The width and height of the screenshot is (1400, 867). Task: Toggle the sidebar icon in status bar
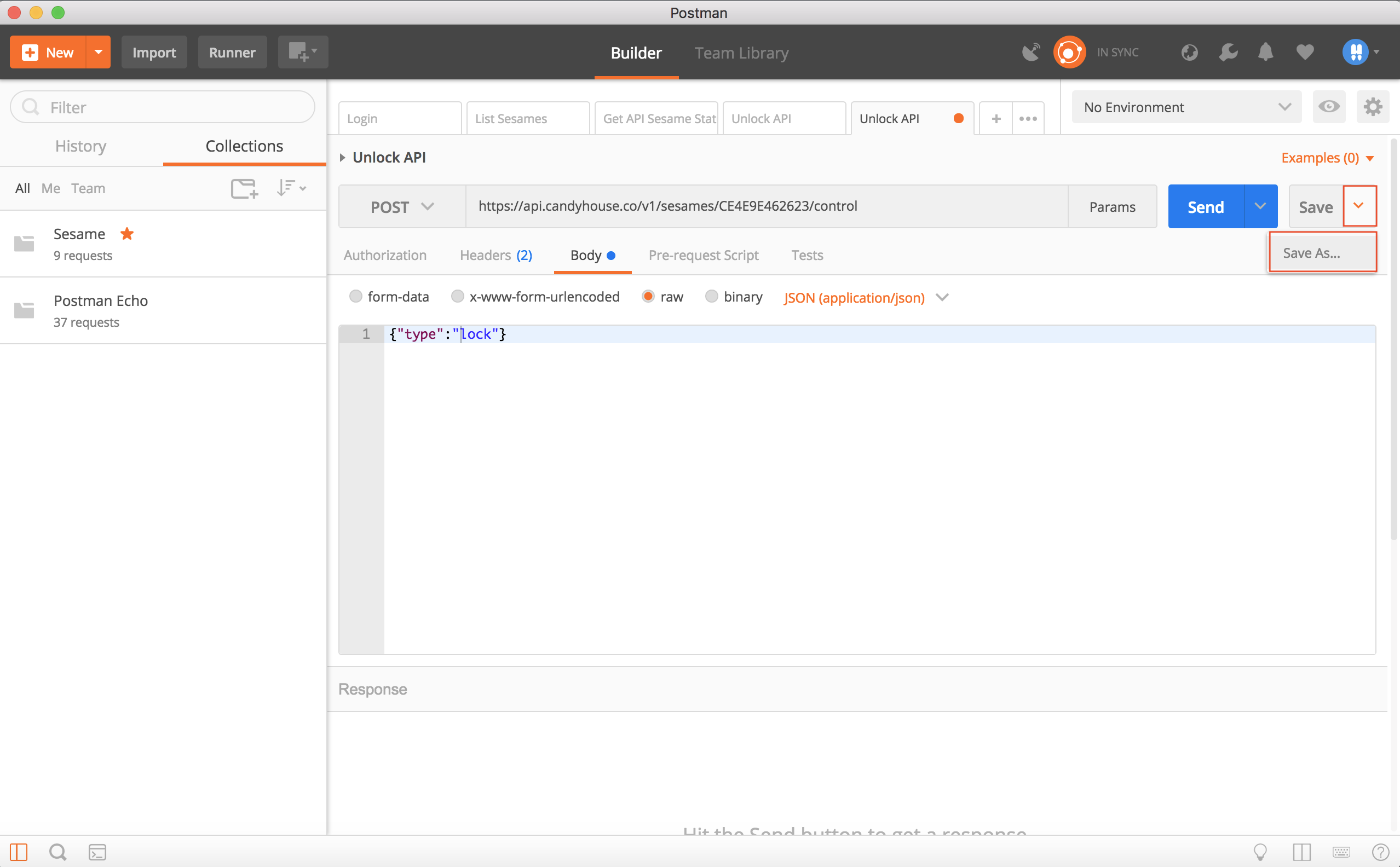(x=19, y=852)
